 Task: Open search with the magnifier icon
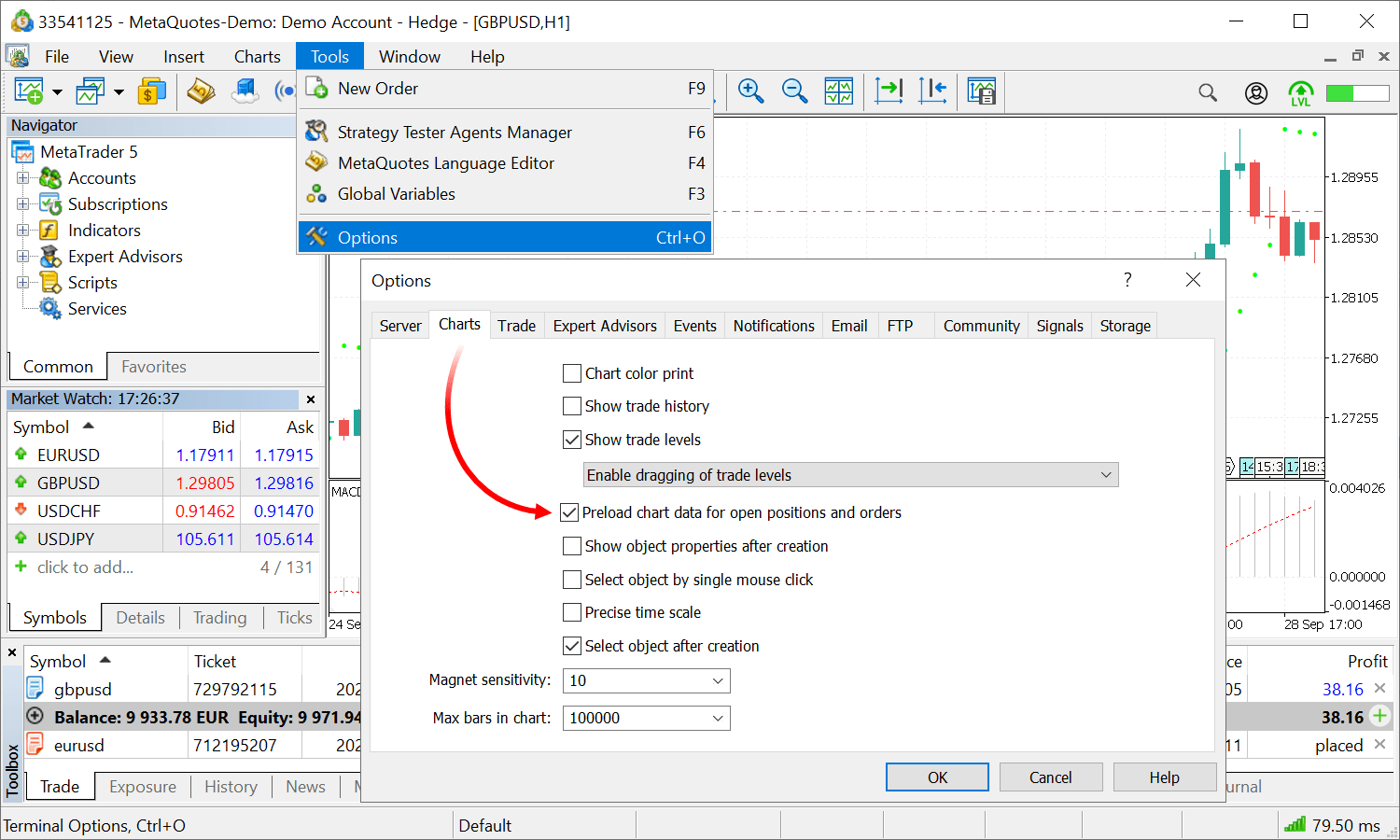point(1208,92)
